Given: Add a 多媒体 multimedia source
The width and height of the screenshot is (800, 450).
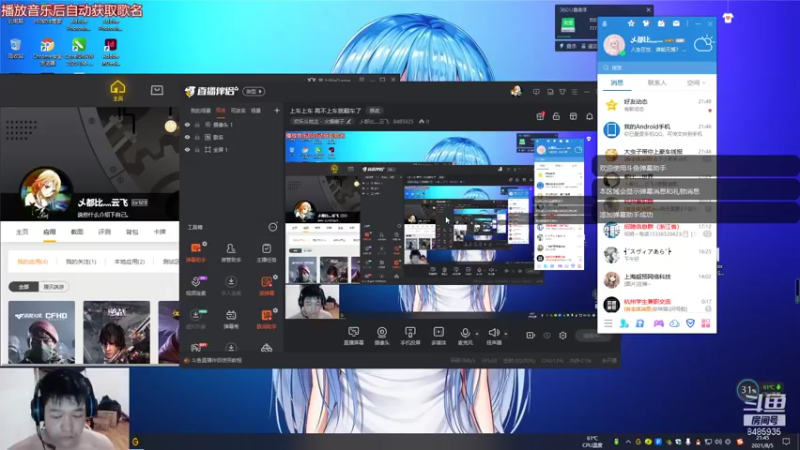Looking at the screenshot, I should [x=438, y=336].
